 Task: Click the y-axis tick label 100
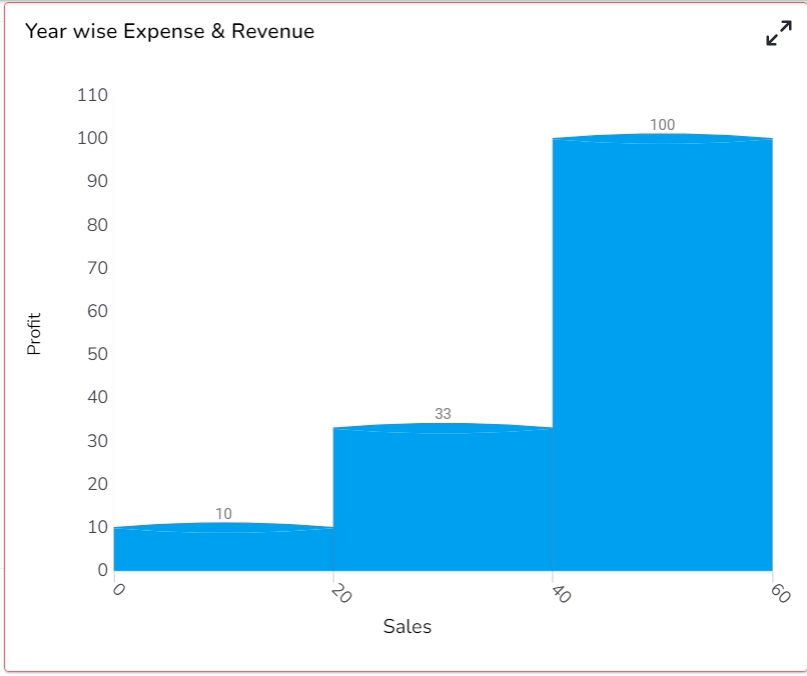point(93,138)
